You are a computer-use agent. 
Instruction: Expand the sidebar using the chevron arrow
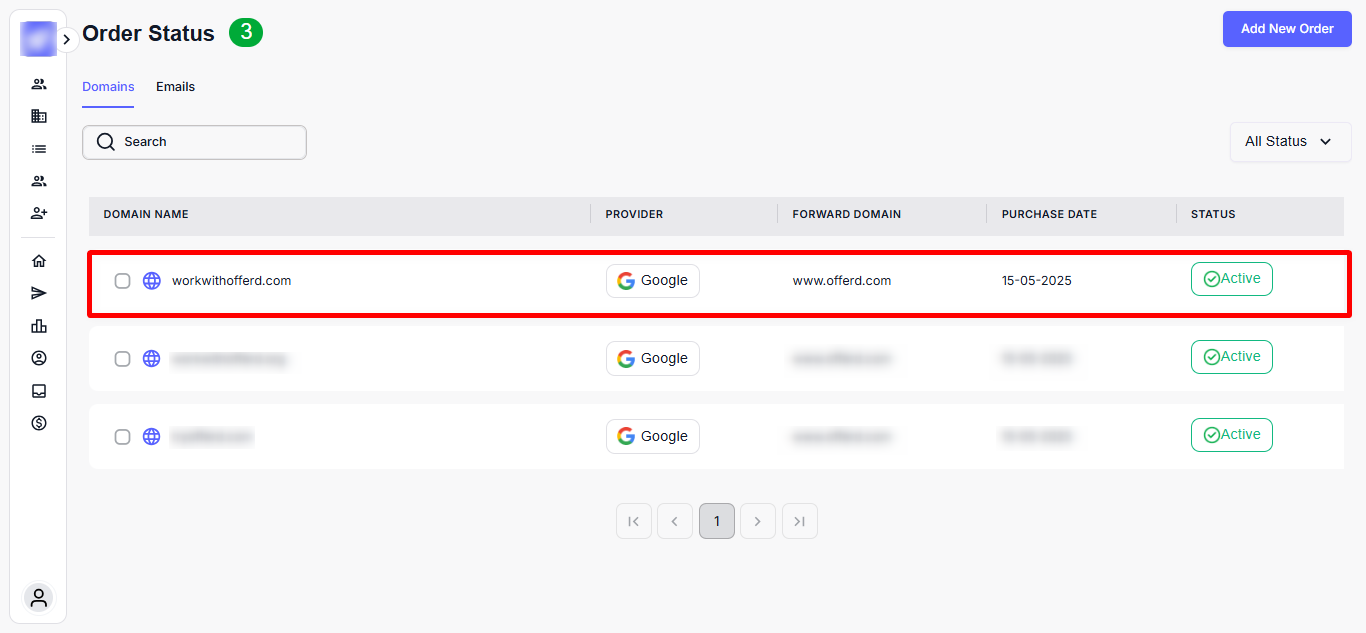tap(66, 40)
